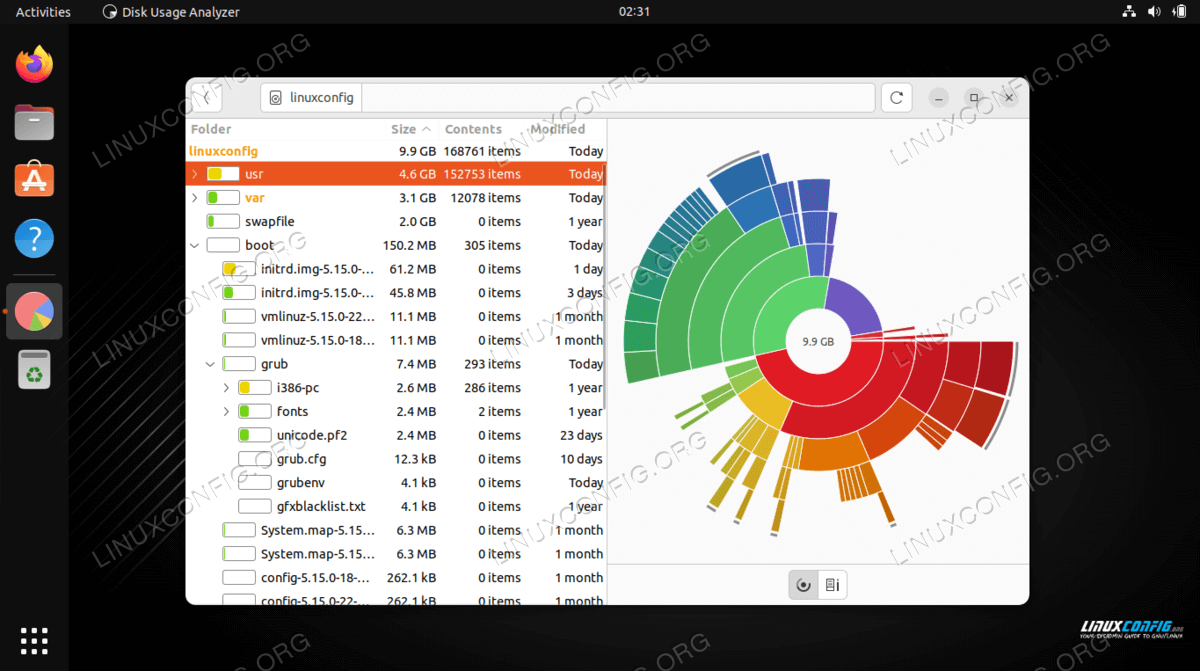The image size is (1200, 671).
Task: Open the Activities overview
Action: click(x=43, y=12)
